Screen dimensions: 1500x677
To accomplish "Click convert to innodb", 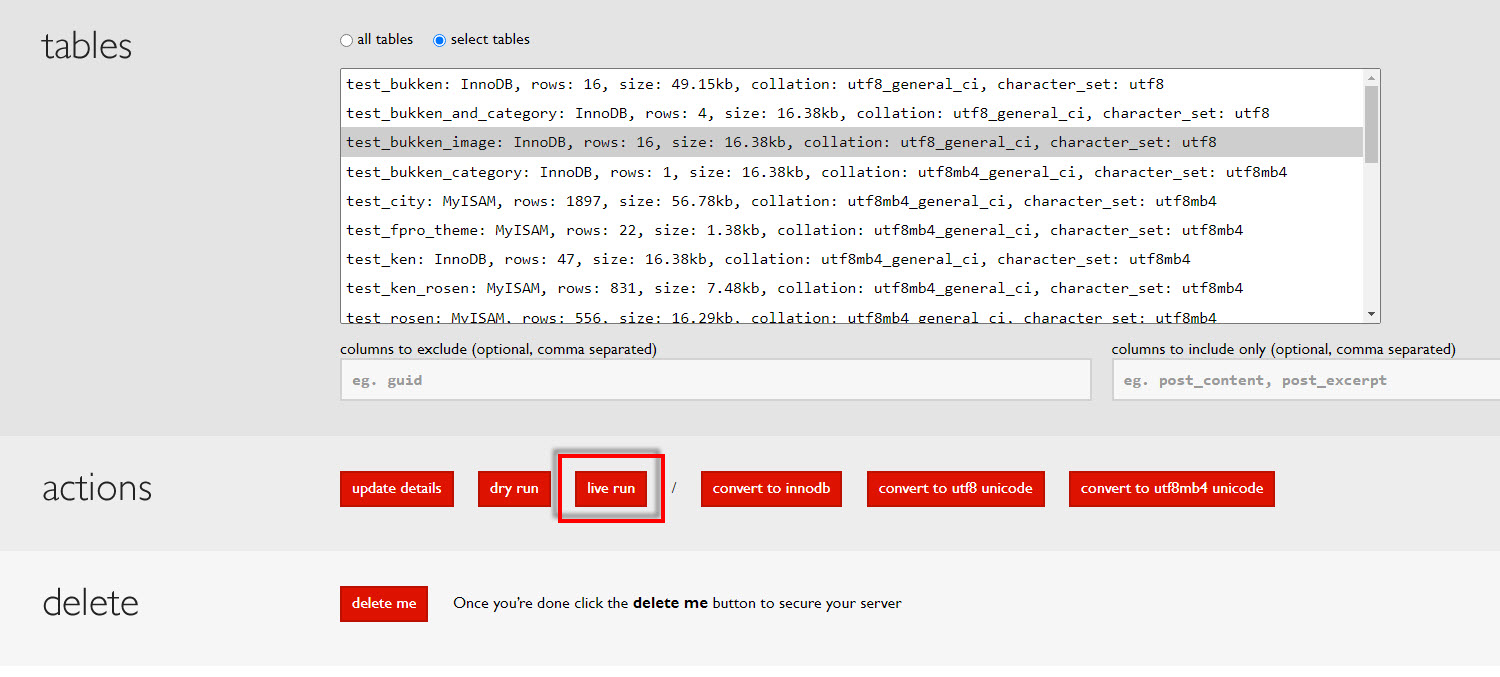I will tap(771, 489).
